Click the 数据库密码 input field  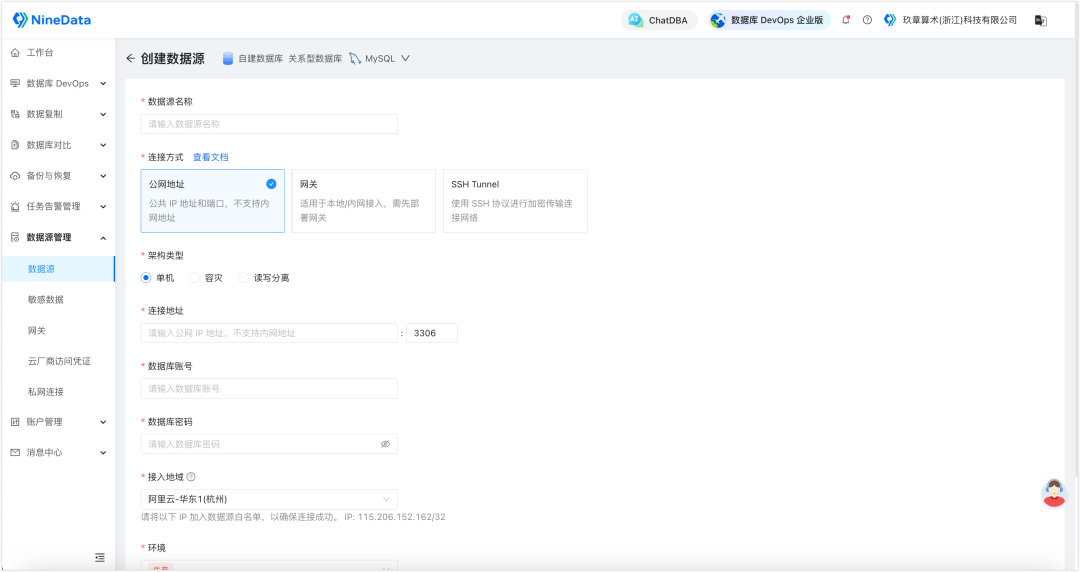coord(269,444)
